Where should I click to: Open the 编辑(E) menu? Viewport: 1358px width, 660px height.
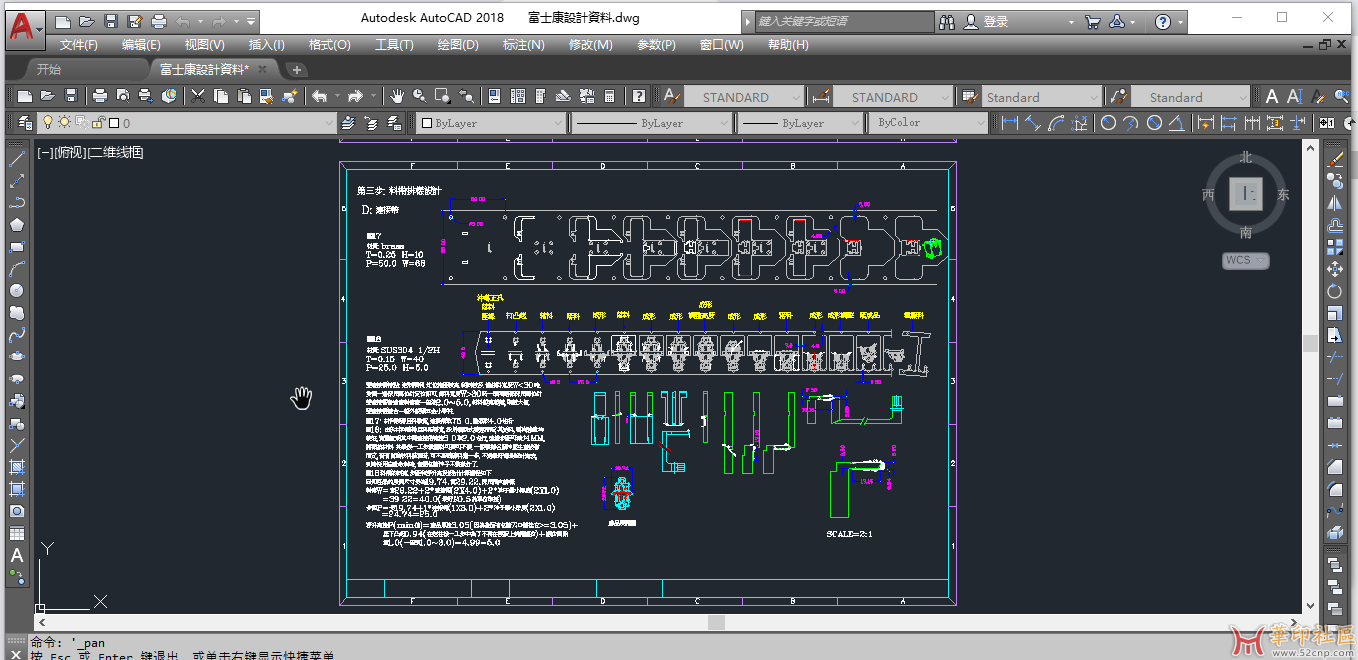pos(141,45)
